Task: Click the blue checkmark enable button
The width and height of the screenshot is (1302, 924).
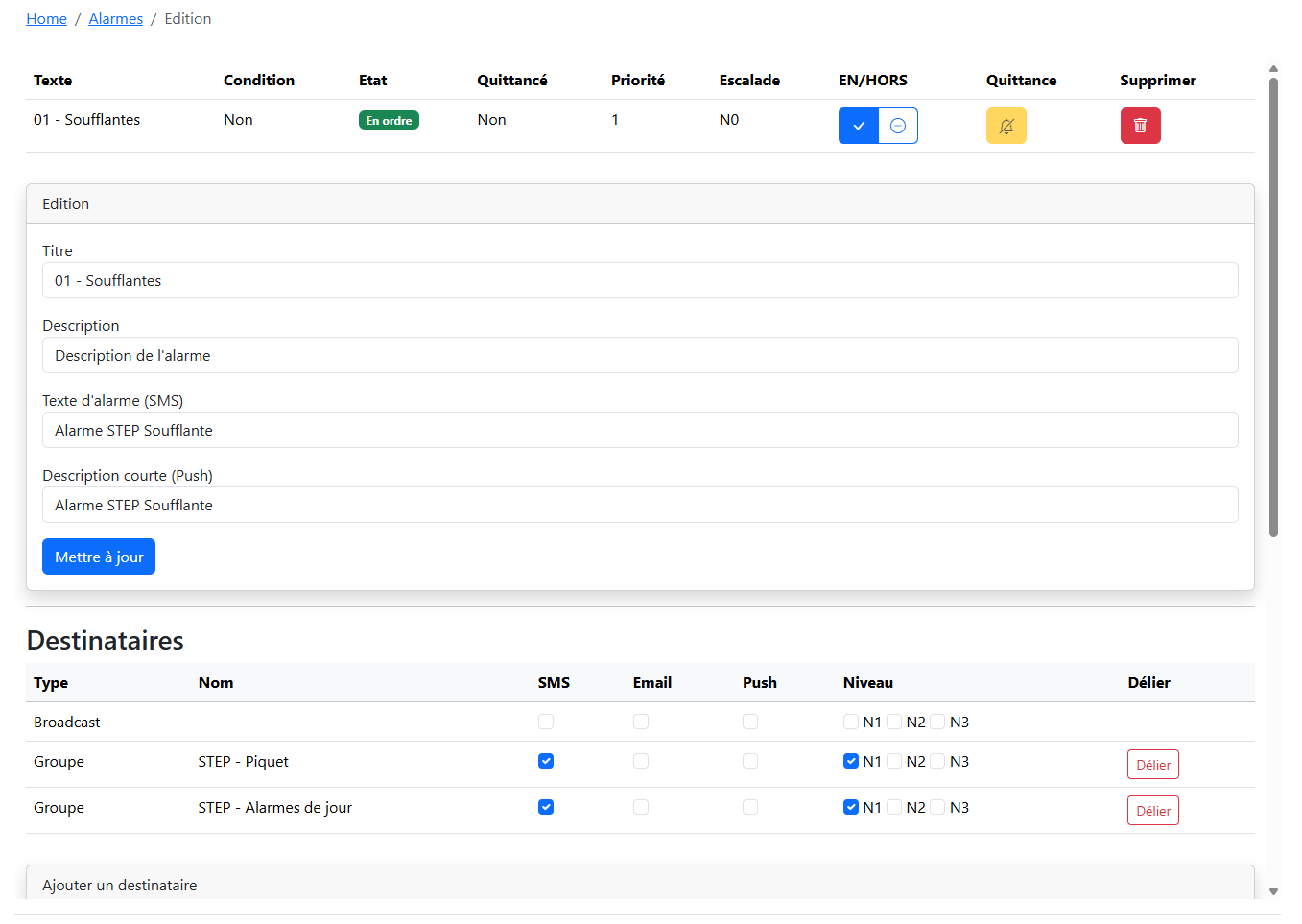Action: point(859,126)
